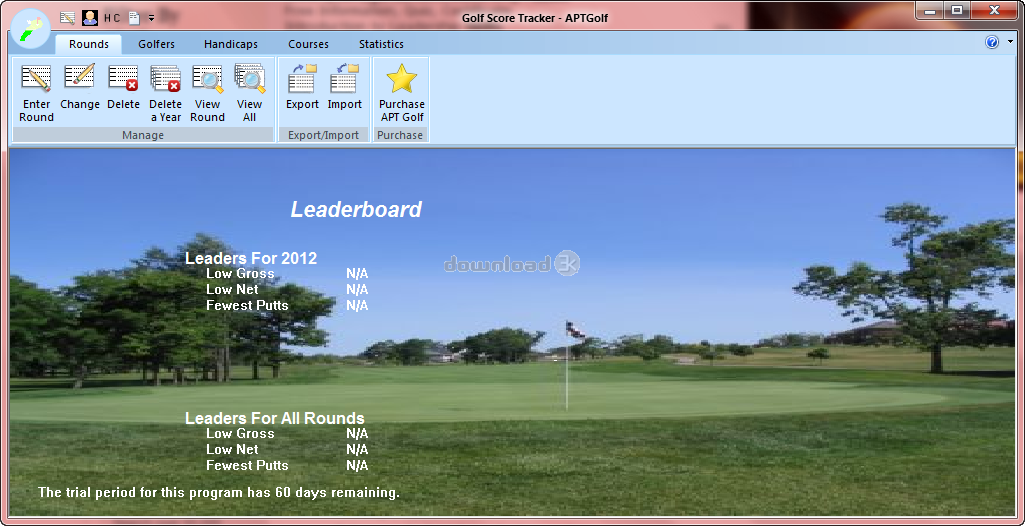Open the Handicaps tab
Image resolution: width=1025 pixels, height=526 pixels.
231,44
